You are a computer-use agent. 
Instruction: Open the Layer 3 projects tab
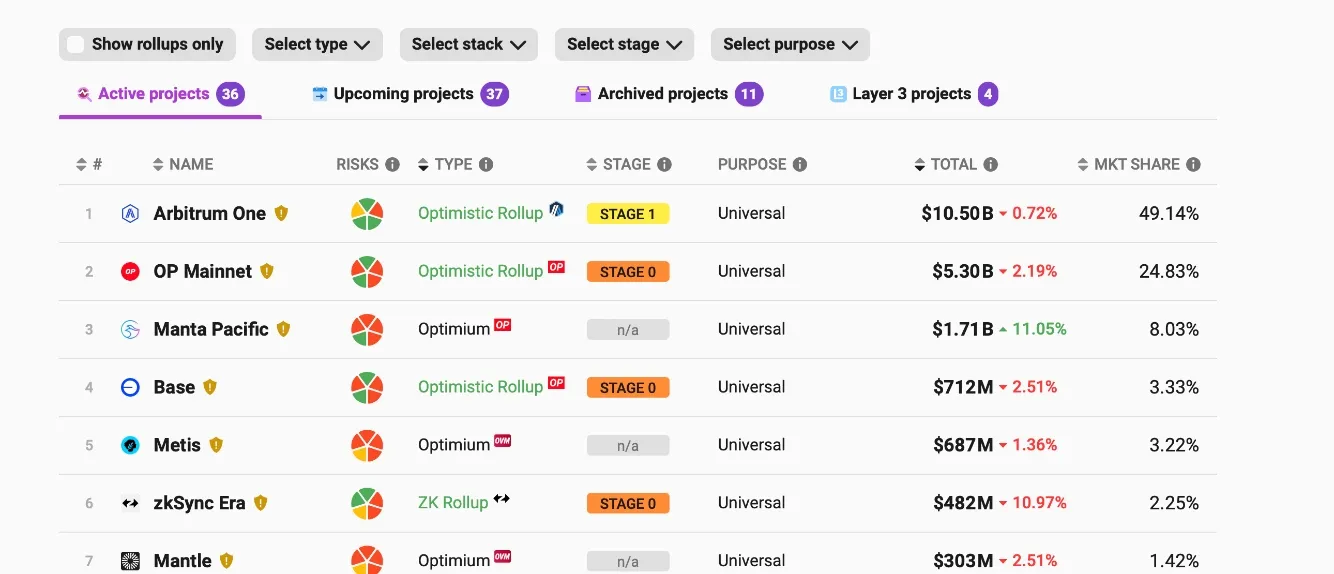tap(913, 94)
